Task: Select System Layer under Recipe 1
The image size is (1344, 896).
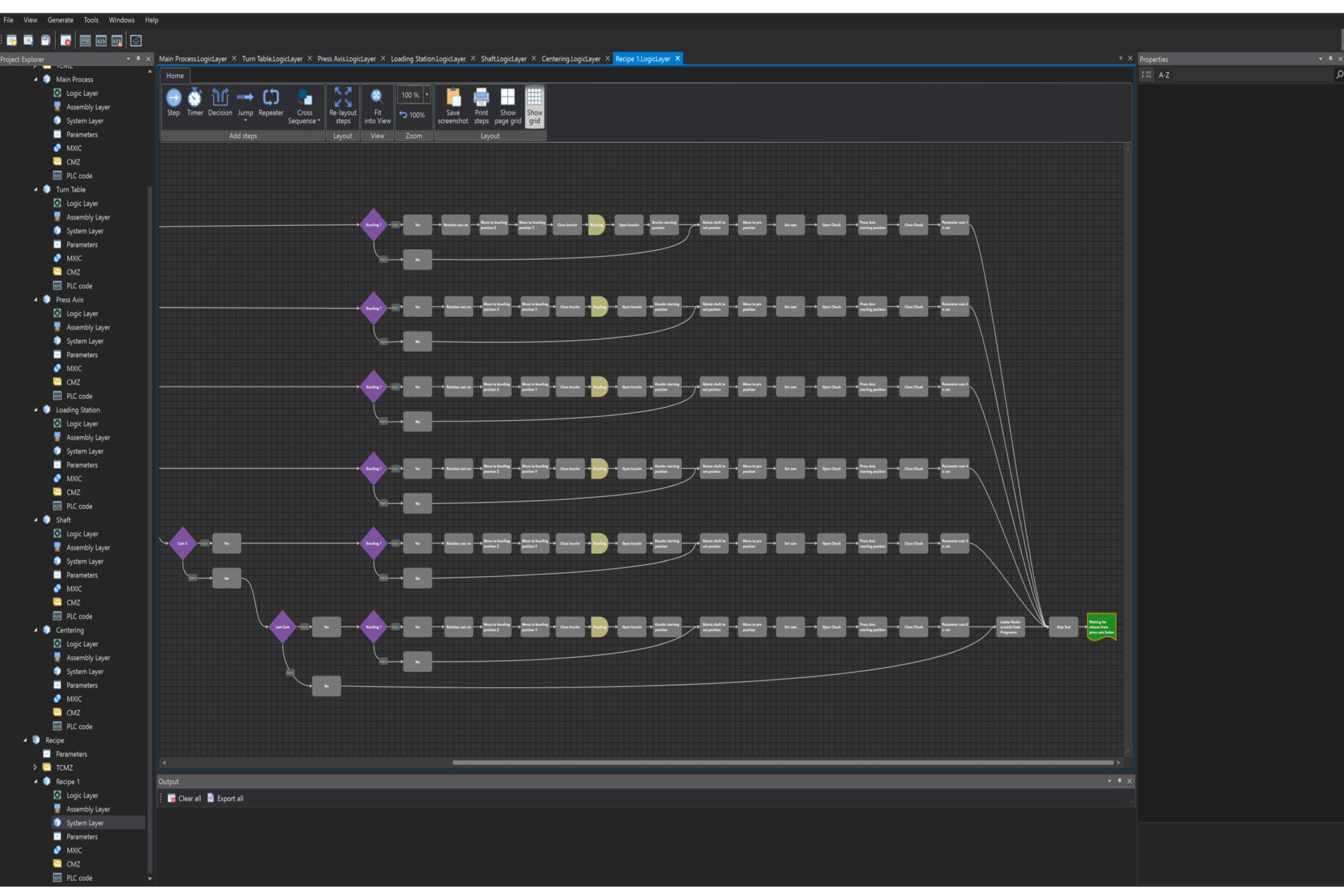Action: (85, 823)
